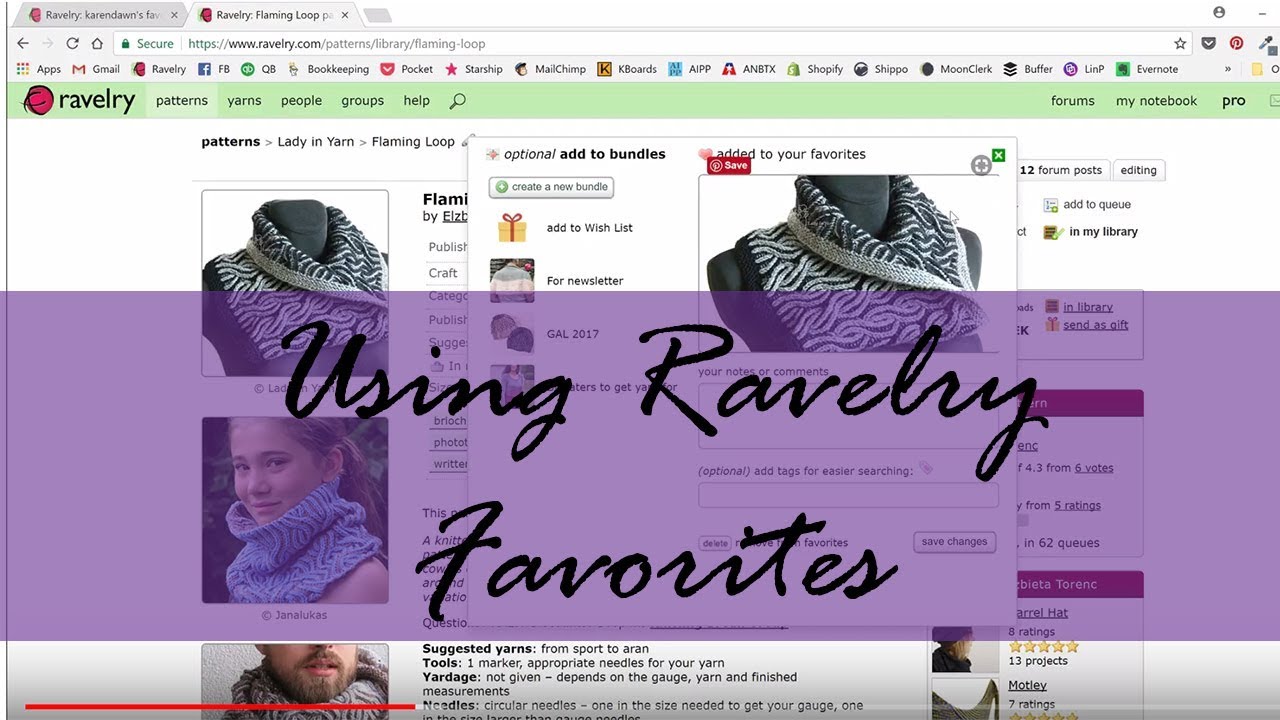Viewport: 1280px width, 720px height.
Task: Click the Gmail bookmark icon
Action: 79,69
